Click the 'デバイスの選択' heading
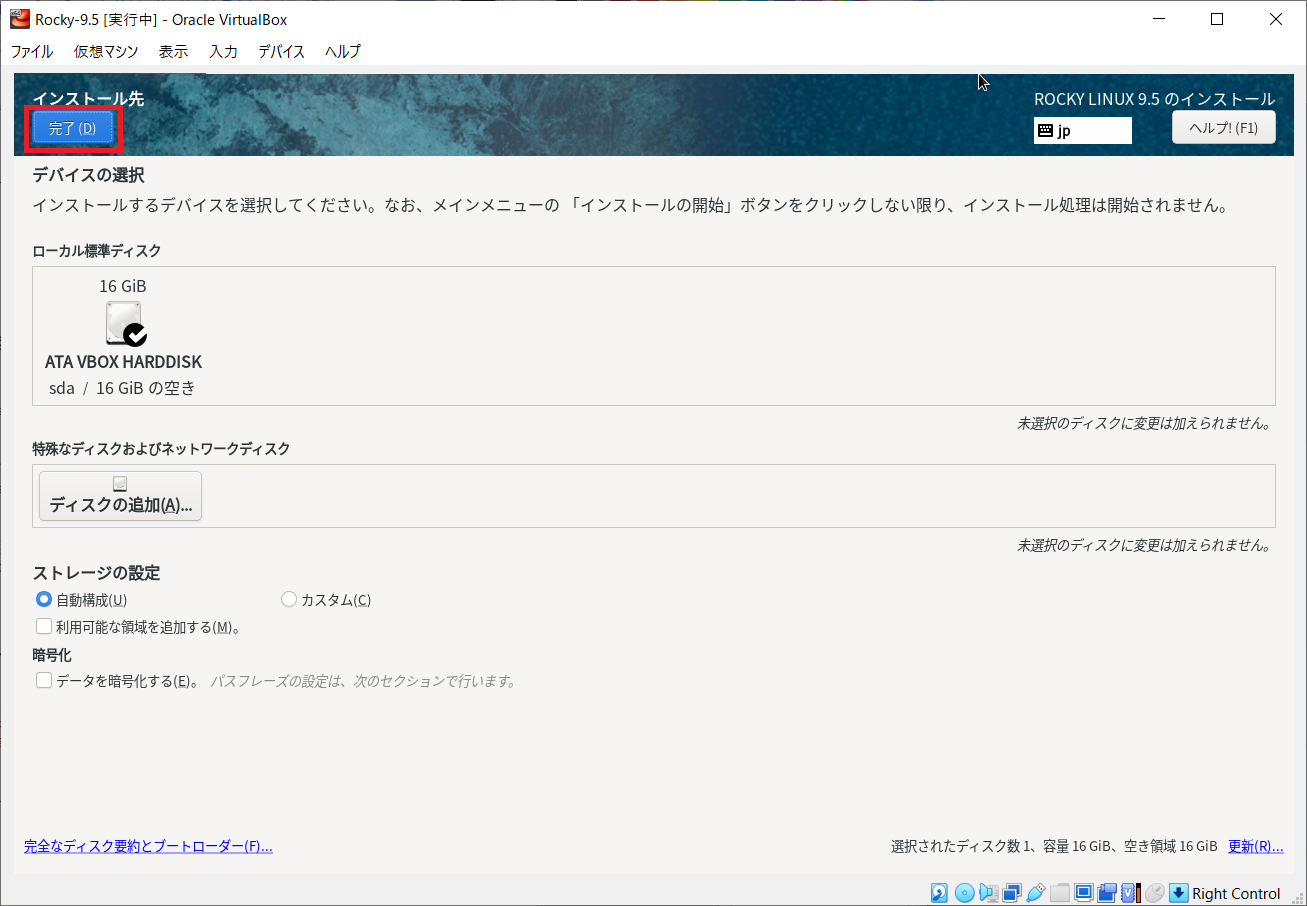 (x=88, y=175)
